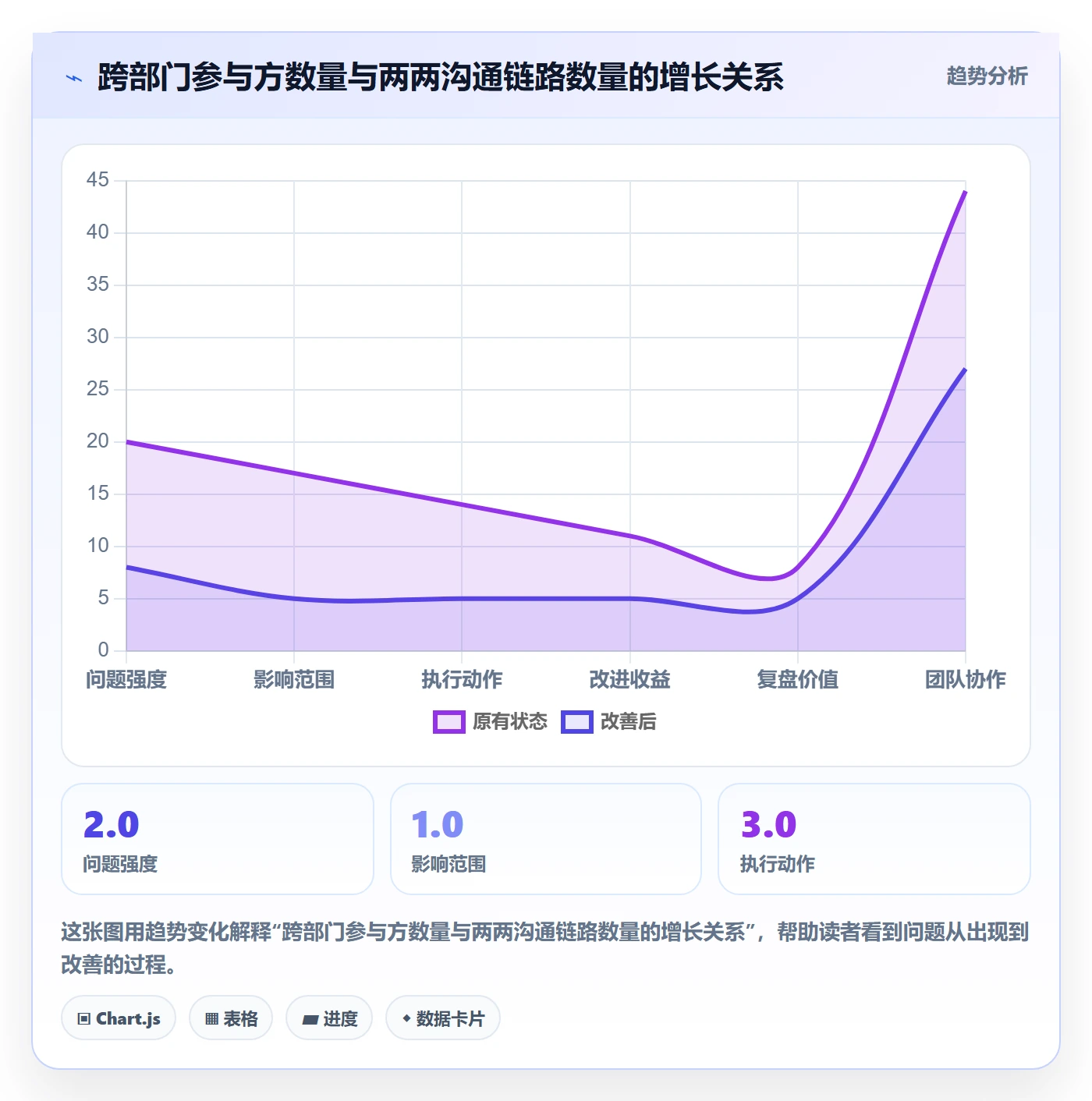Click the lightning bolt icon beside the title

(x=74, y=78)
